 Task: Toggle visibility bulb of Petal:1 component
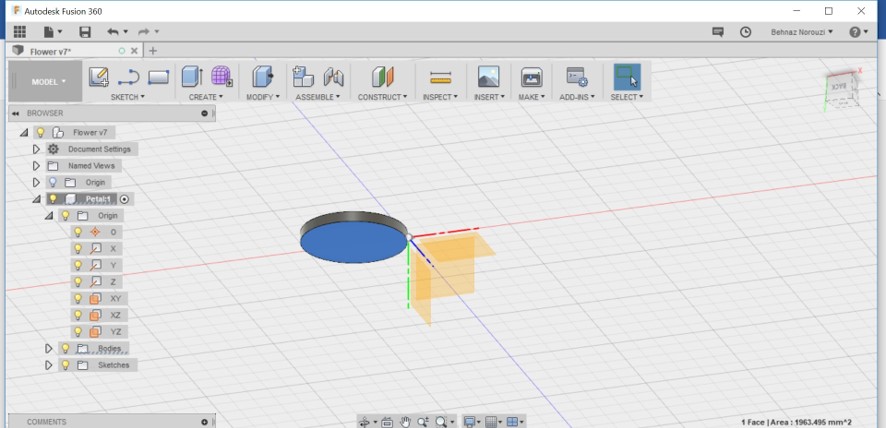(x=53, y=199)
